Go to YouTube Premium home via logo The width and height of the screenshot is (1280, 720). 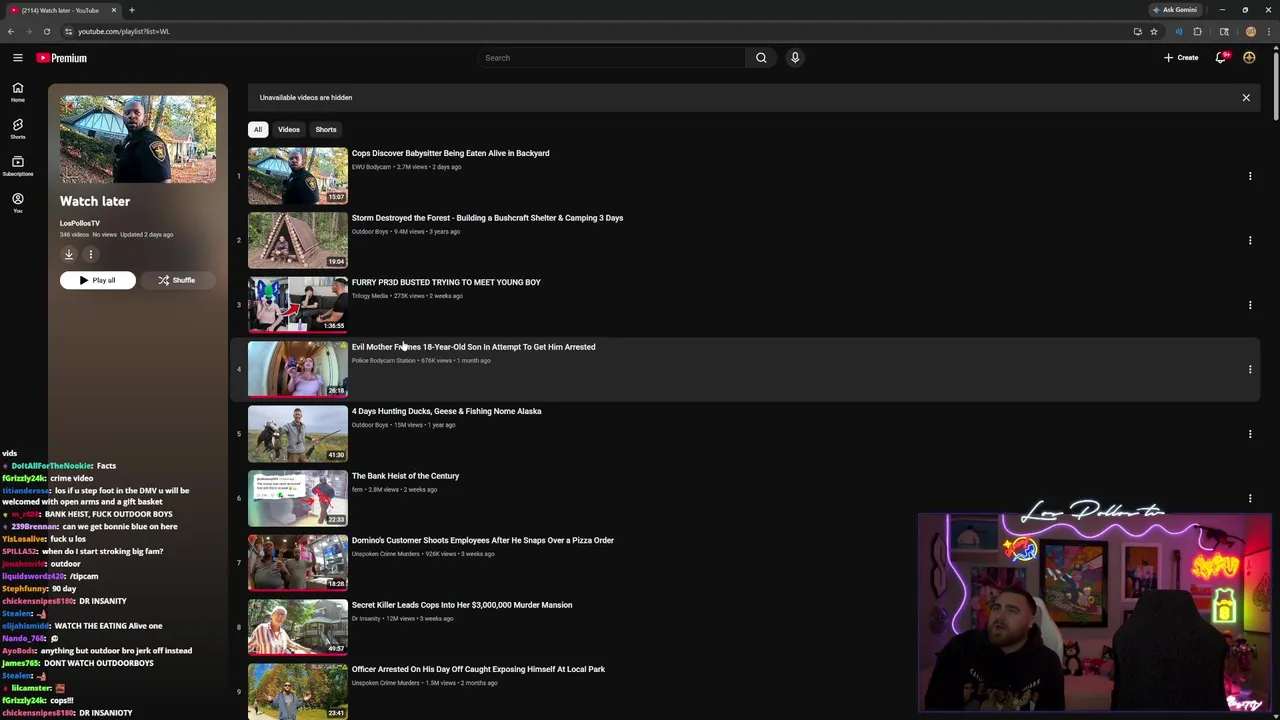click(62, 58)
